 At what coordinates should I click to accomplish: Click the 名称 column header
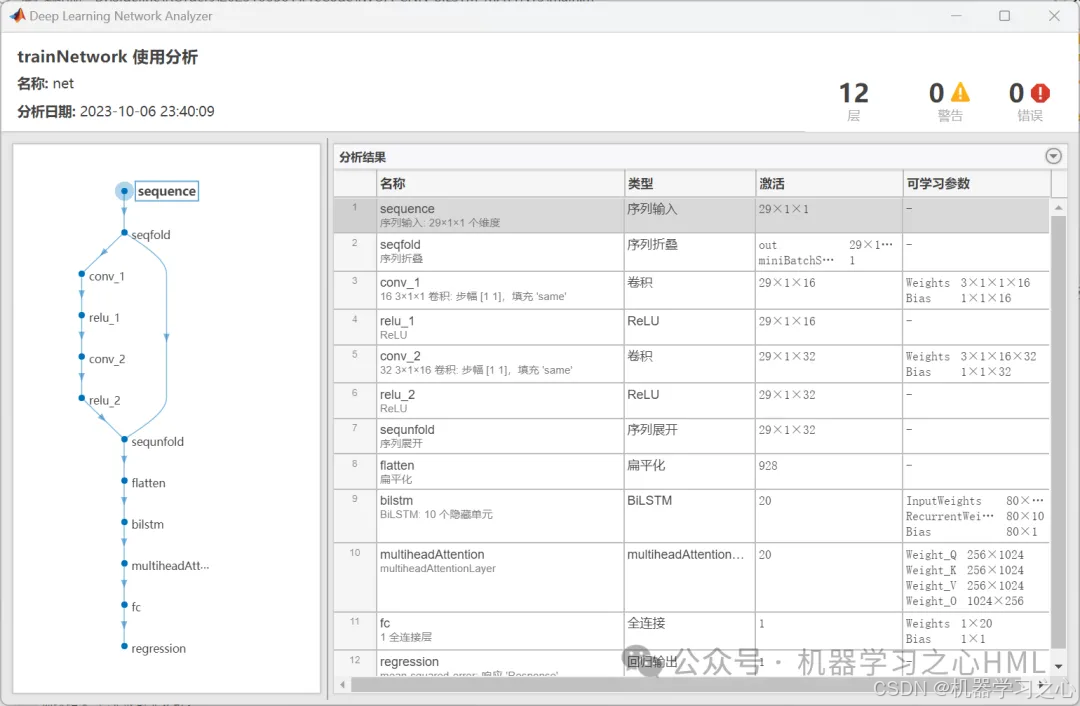(501, 183)
